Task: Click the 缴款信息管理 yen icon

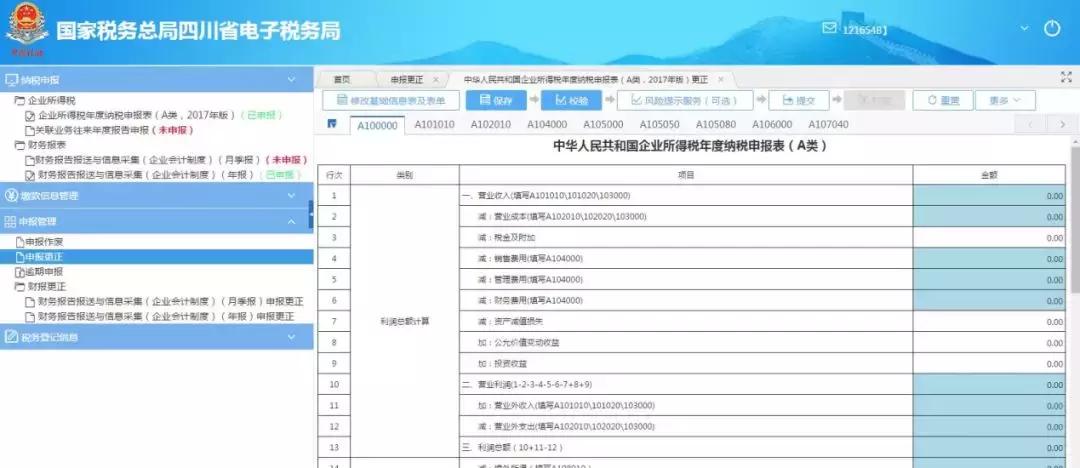Action: tap(11, 196)
